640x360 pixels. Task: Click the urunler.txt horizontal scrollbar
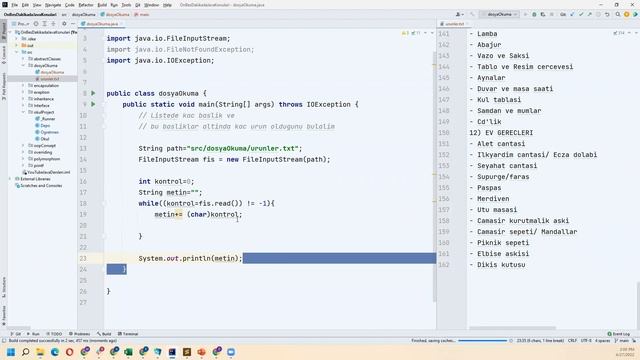tap(512, 328)
